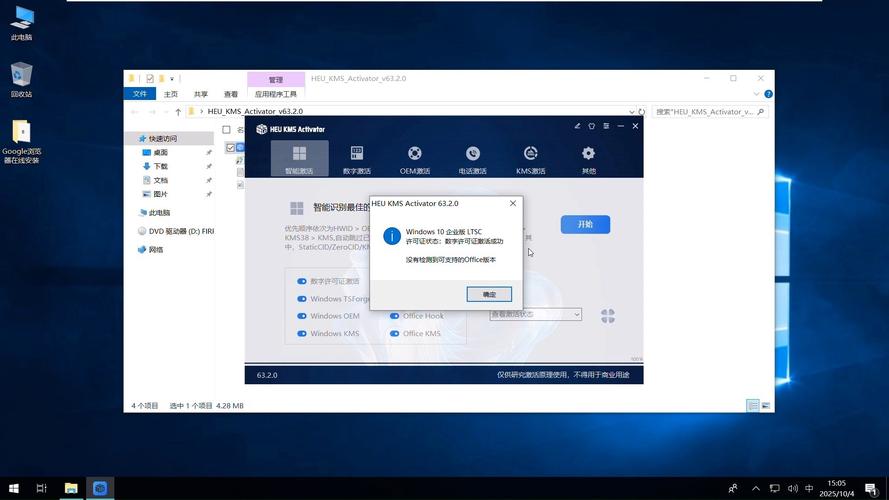Toggle the select-all checkbox in the file list header
Viewport: 889px width, 500px height.
click(x=226, y=130)
